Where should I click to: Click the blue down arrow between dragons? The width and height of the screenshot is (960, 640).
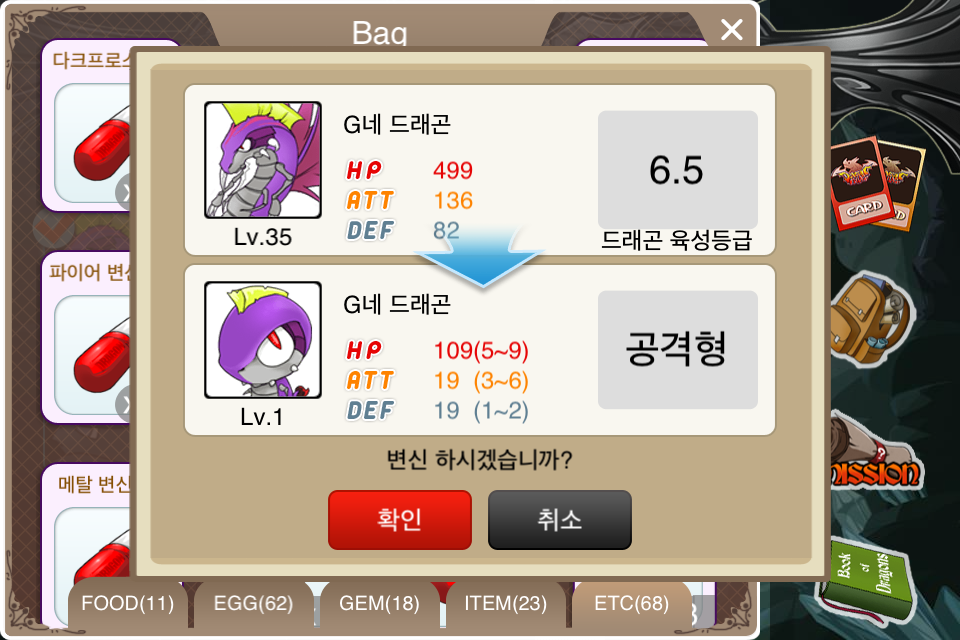(x=481, y=257)
